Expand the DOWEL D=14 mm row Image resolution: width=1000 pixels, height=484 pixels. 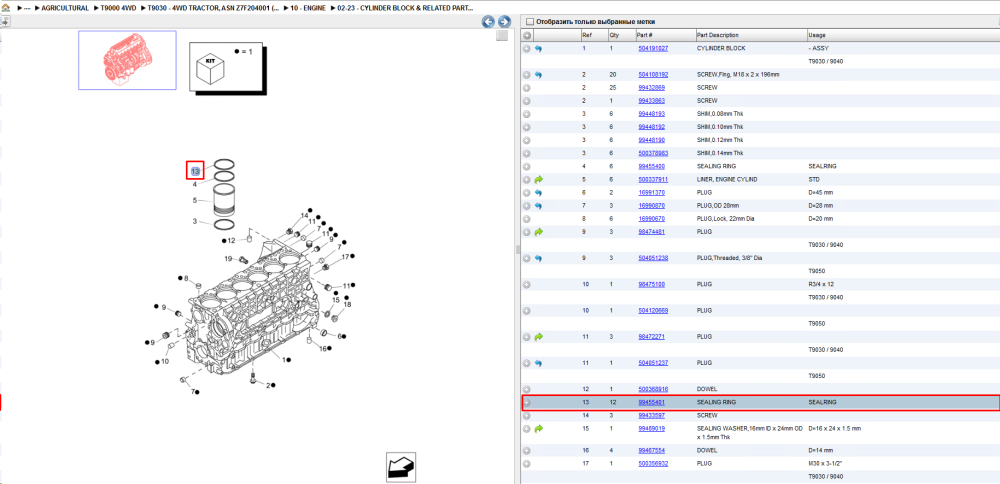[527, 450]
